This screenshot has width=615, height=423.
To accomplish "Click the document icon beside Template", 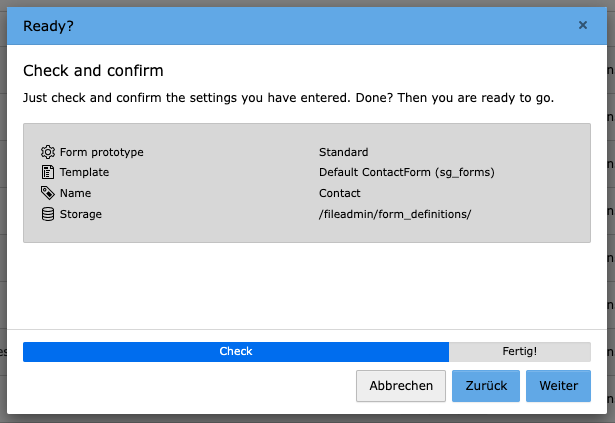I will coord(48,172).
